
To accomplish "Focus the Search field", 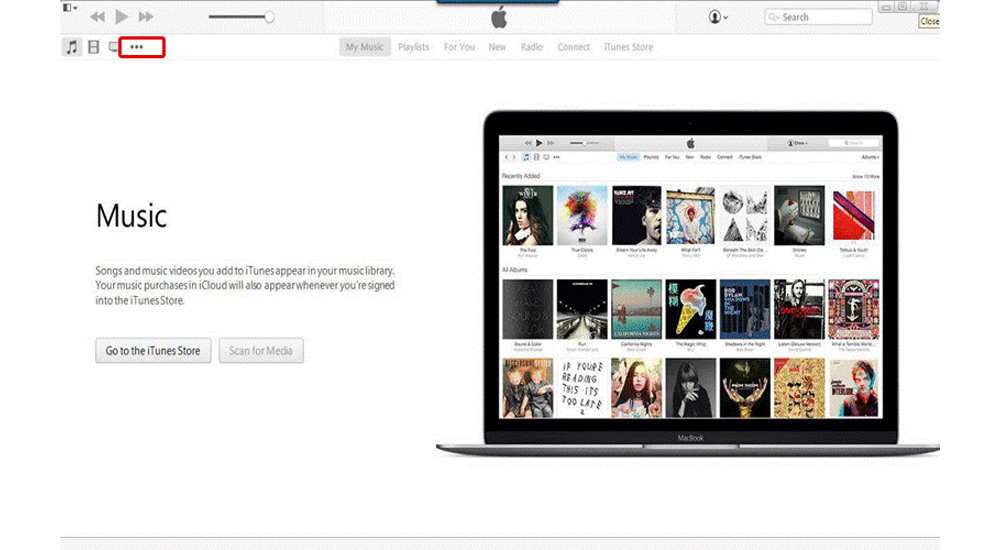I will (x=818, y=17).
